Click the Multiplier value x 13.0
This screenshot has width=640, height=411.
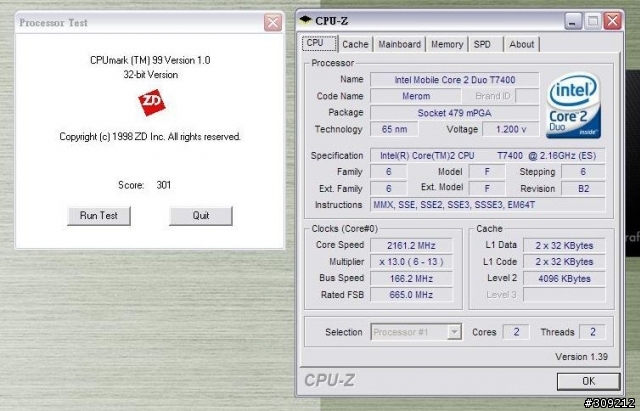pyautogui.click(x=411, y=262)
